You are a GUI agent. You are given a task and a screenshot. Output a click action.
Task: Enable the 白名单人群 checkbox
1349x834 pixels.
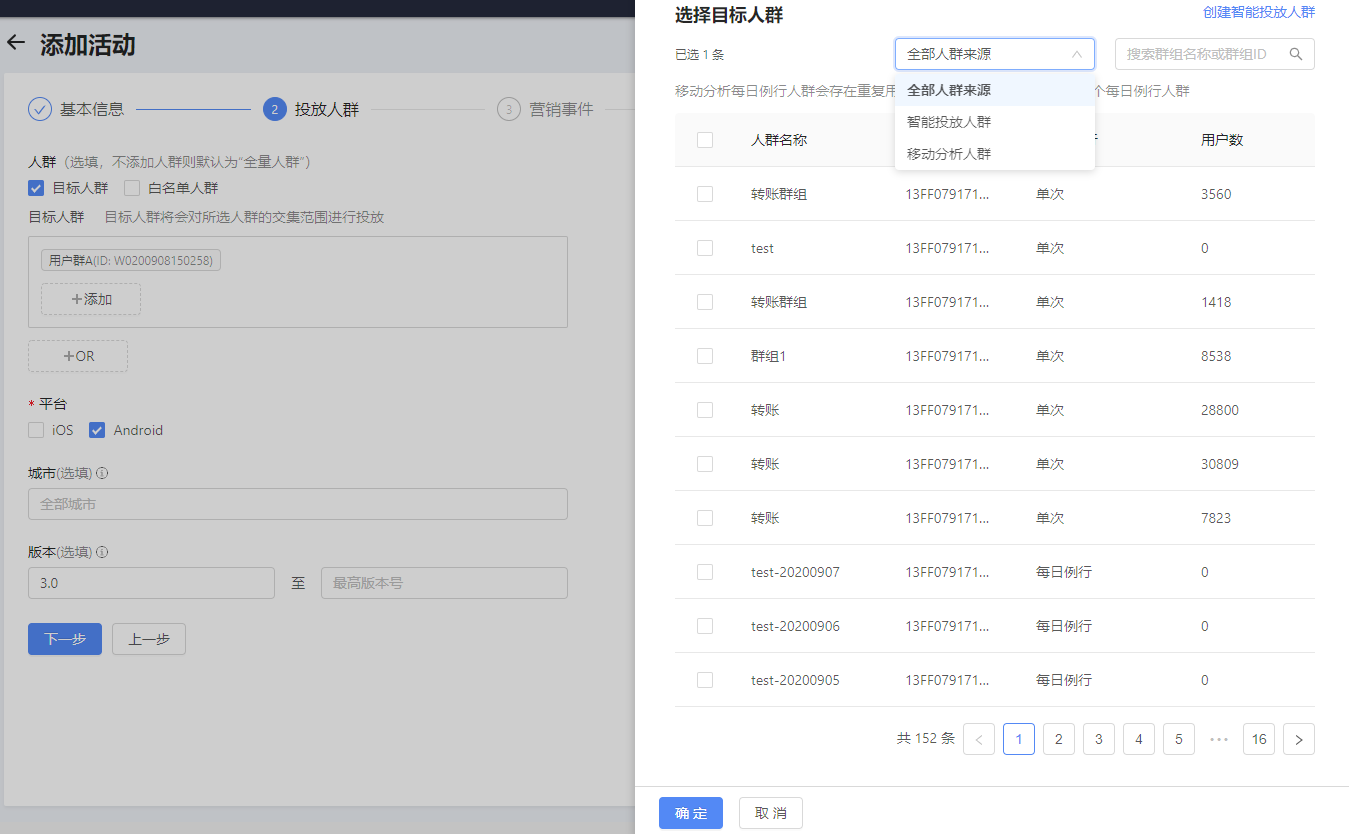(x=132, y=187)
